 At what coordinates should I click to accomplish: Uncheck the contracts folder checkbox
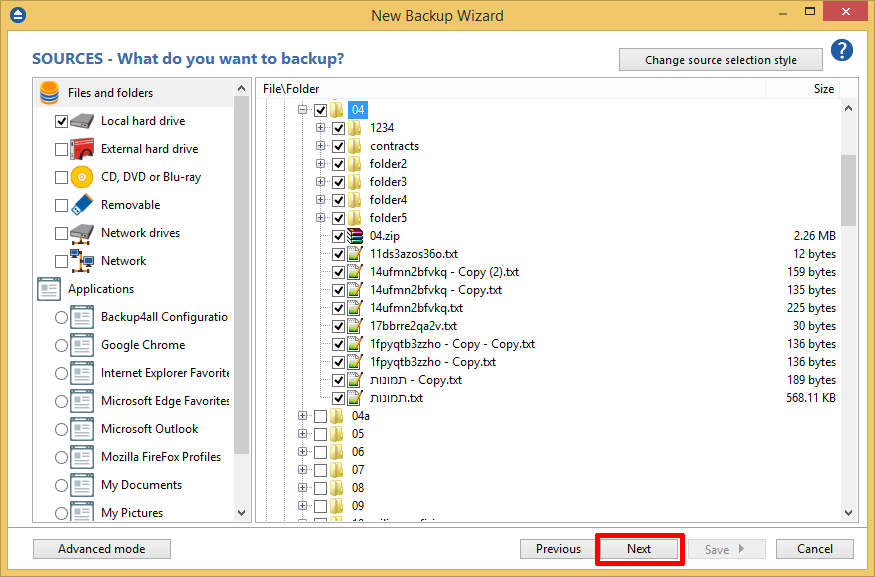coord(338,146)
